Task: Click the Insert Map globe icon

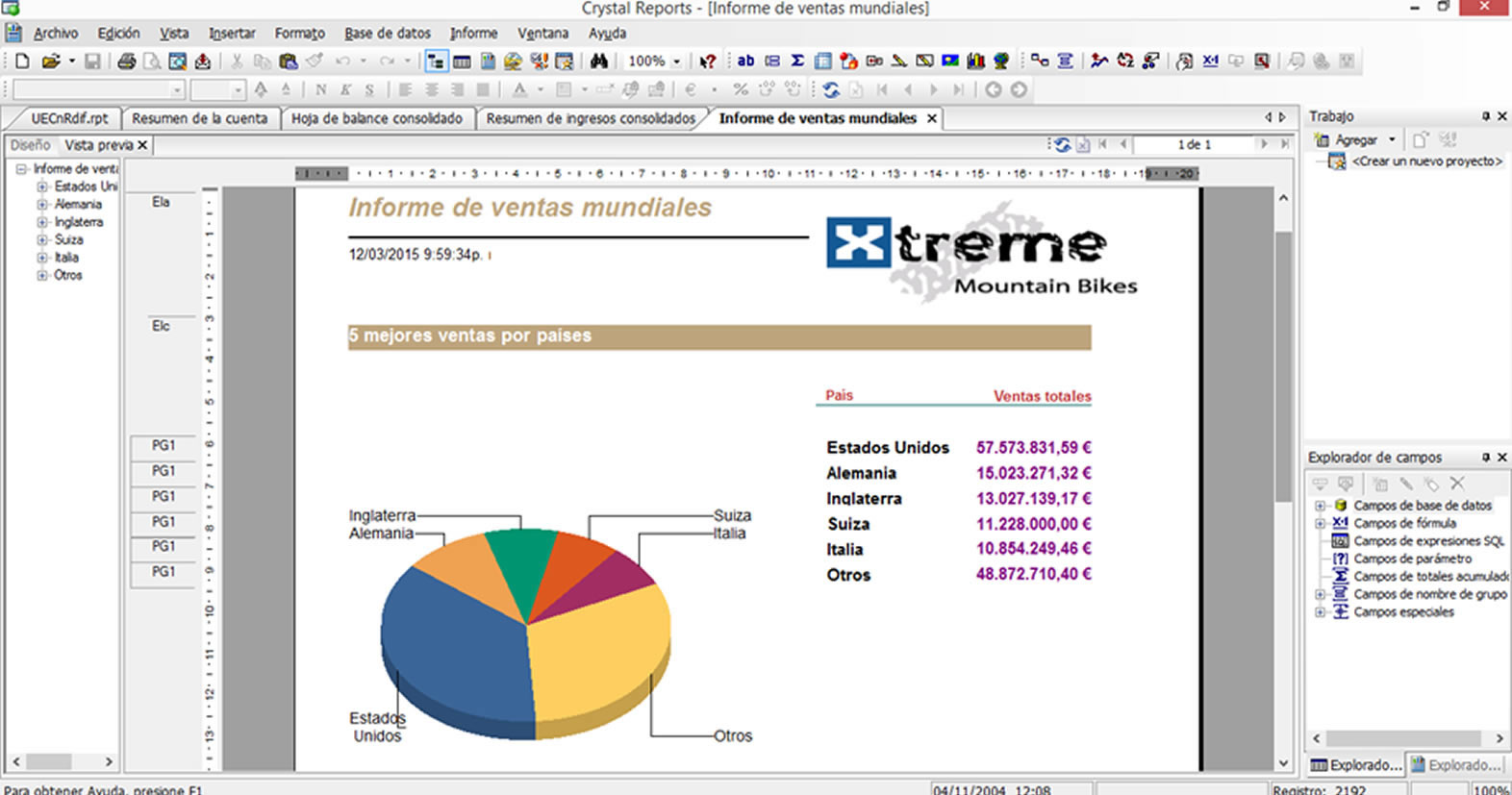Action: coord(1001,61)
